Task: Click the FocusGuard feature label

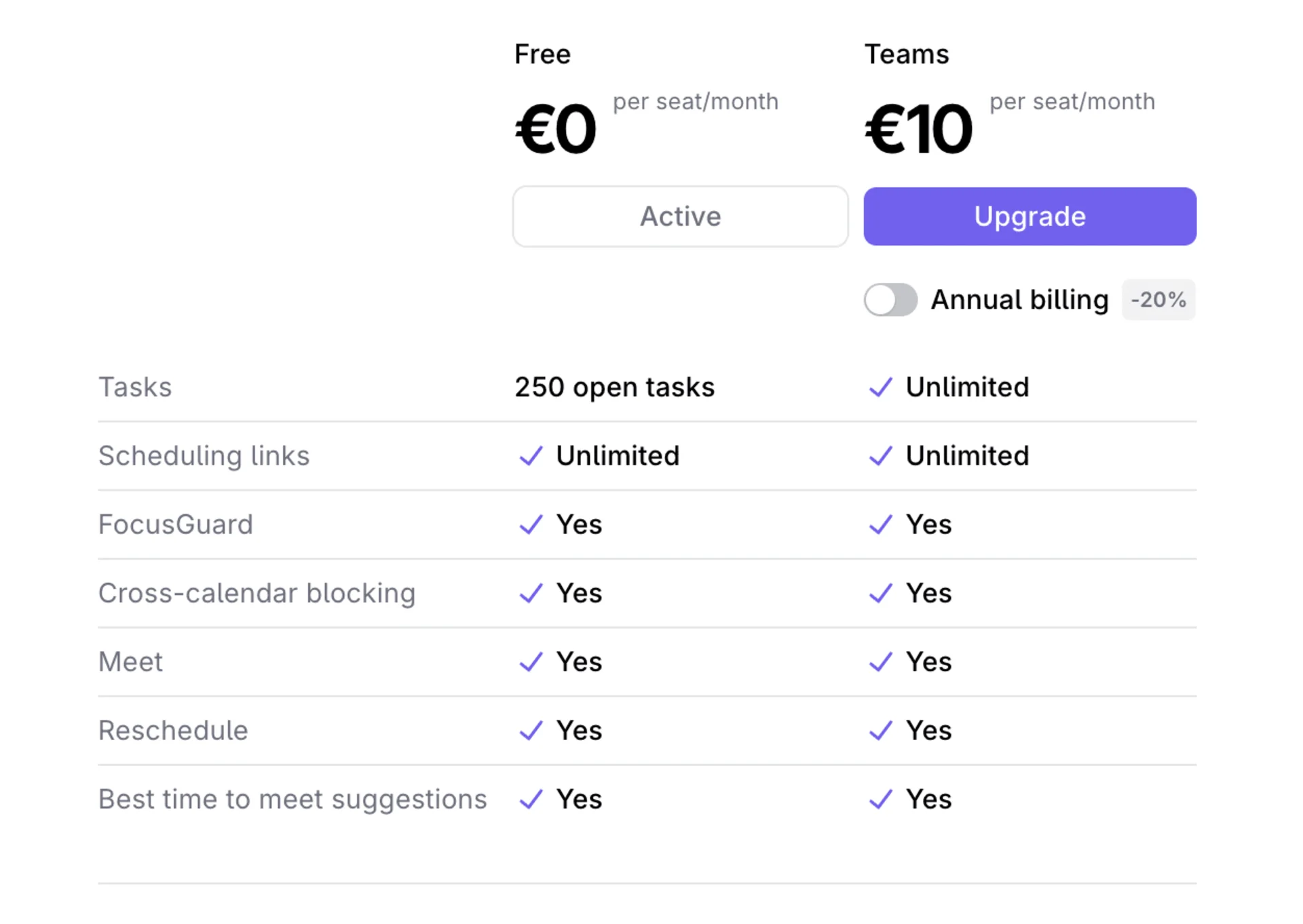Action: (176, 524)
